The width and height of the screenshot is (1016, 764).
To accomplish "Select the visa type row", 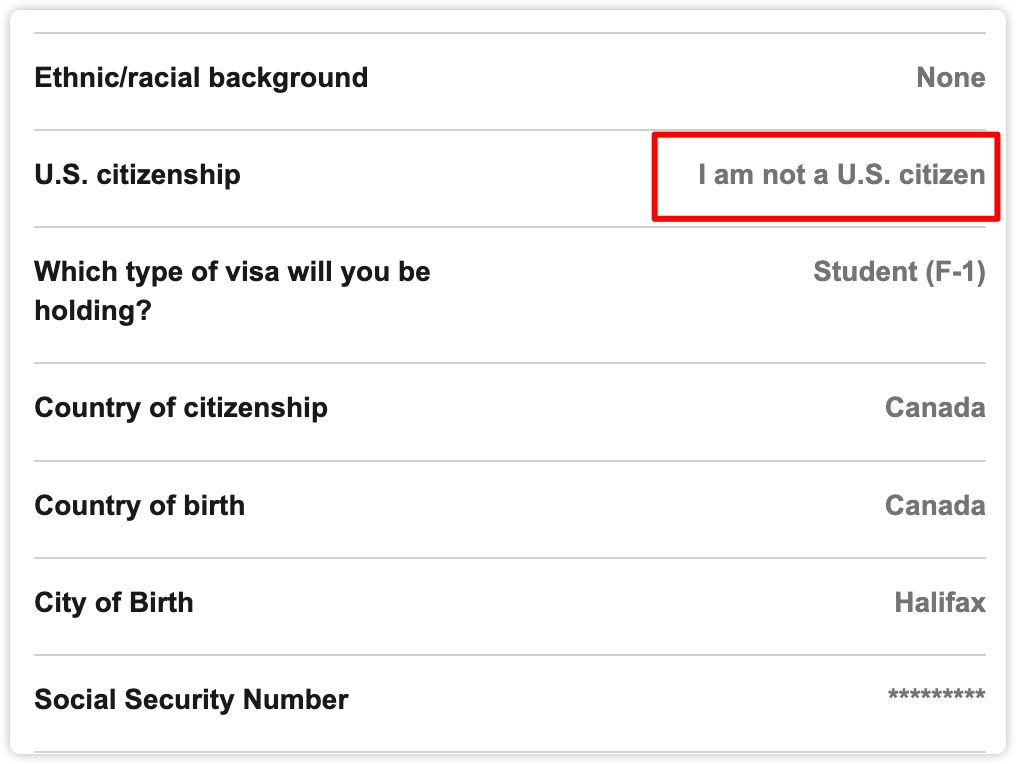I will tap(510, 295).
